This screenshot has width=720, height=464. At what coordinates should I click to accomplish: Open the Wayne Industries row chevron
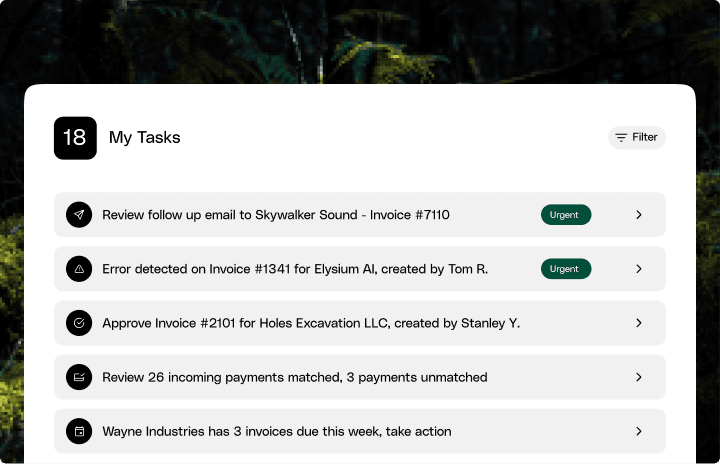coord(639,431)
